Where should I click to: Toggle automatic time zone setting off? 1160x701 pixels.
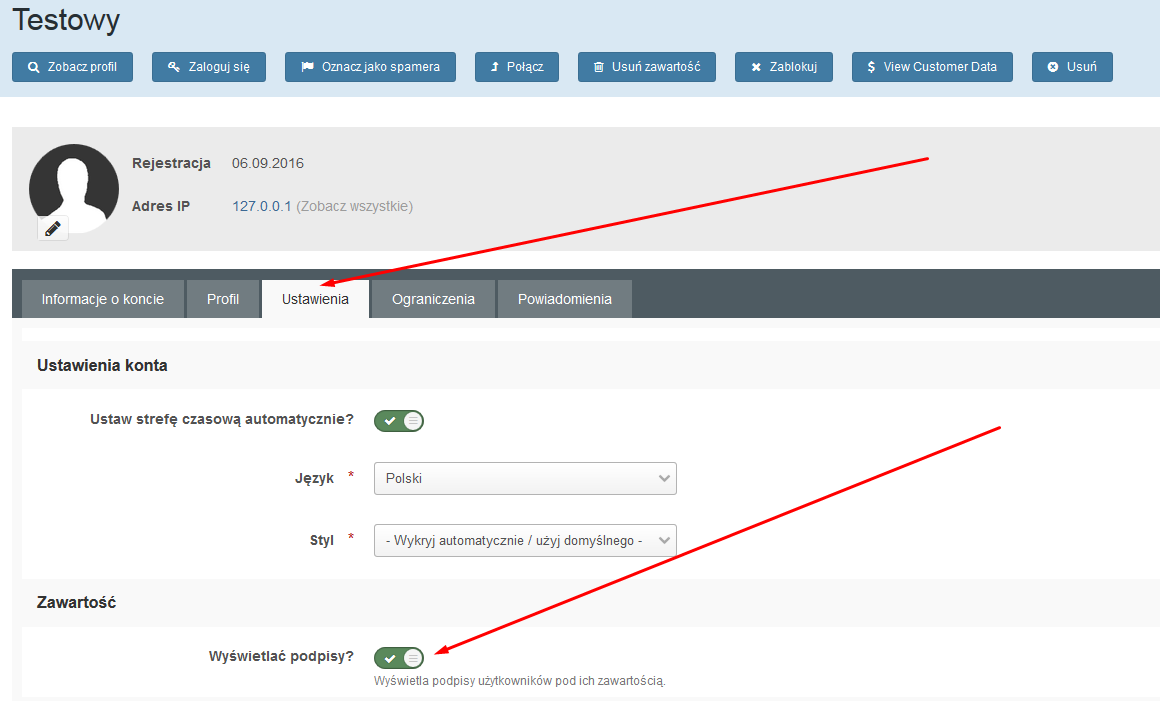(399, 420)
